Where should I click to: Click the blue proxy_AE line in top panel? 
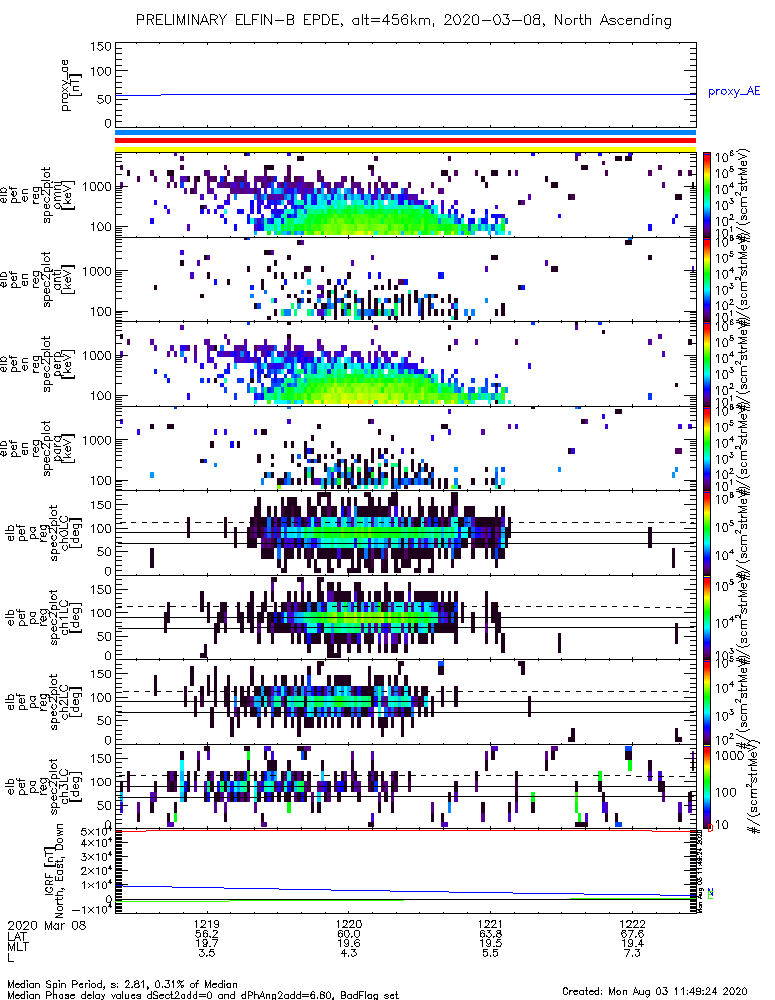point(405,95)
